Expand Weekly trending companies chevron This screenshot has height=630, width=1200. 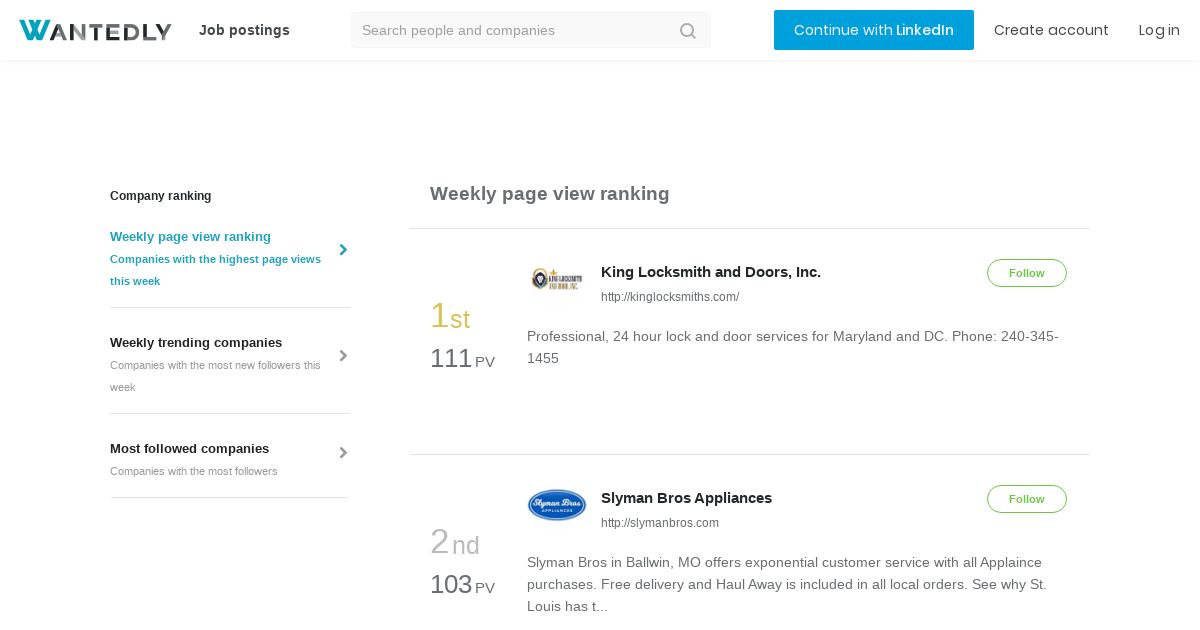click(343, 356)
